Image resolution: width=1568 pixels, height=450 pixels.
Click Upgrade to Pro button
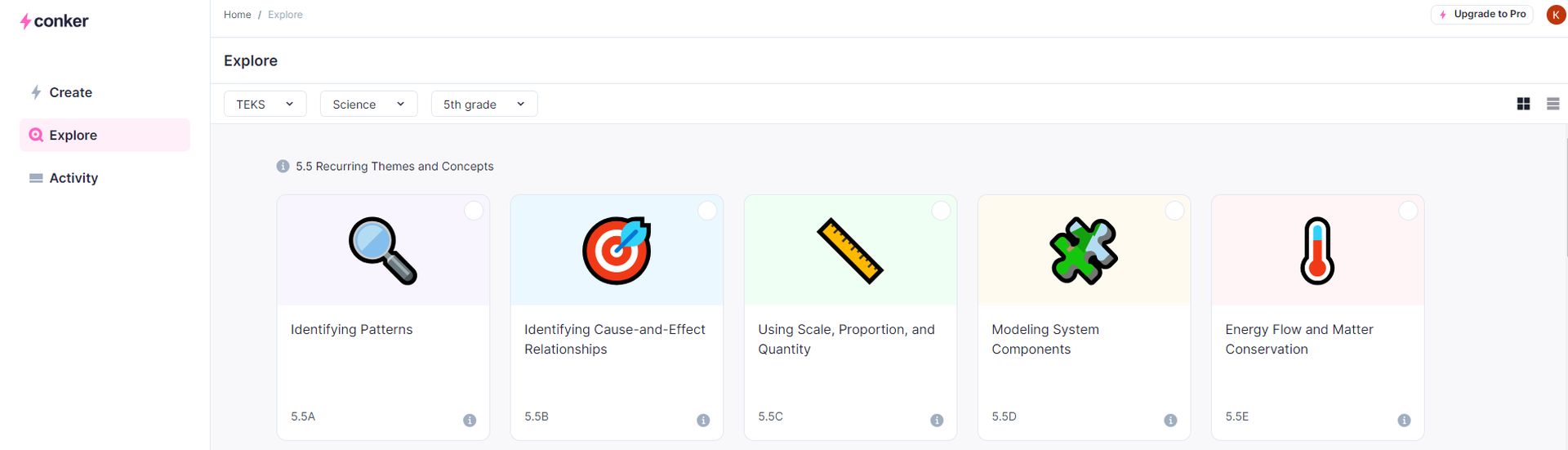click(x=1481, y=15)
